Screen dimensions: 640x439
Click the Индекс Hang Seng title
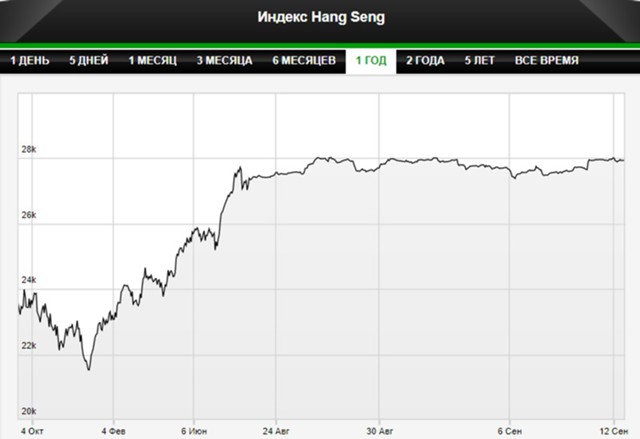click(x=321, y=17)
